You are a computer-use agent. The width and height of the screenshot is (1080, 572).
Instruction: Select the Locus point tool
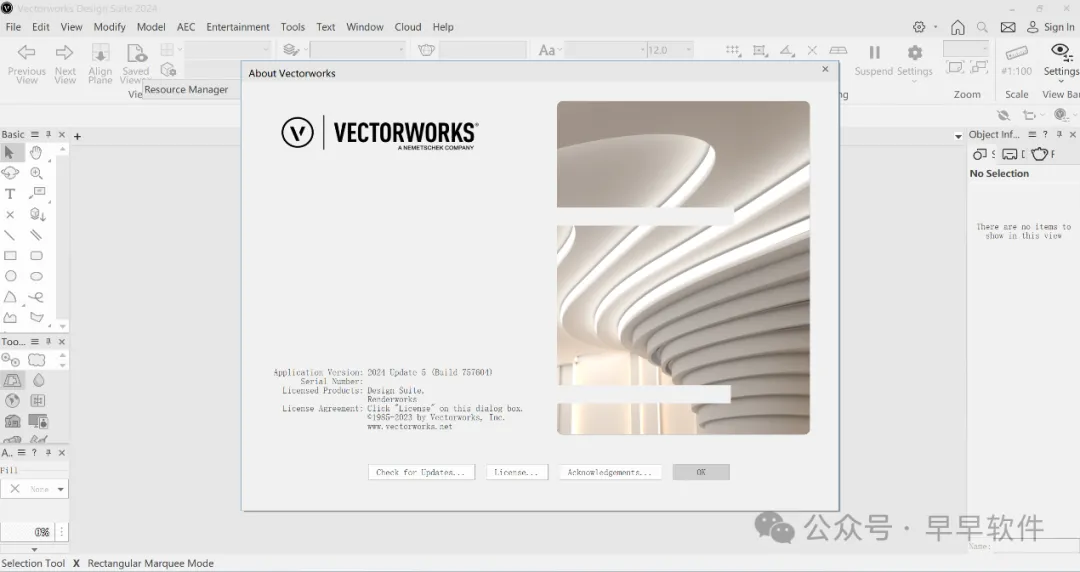(10, 215)
